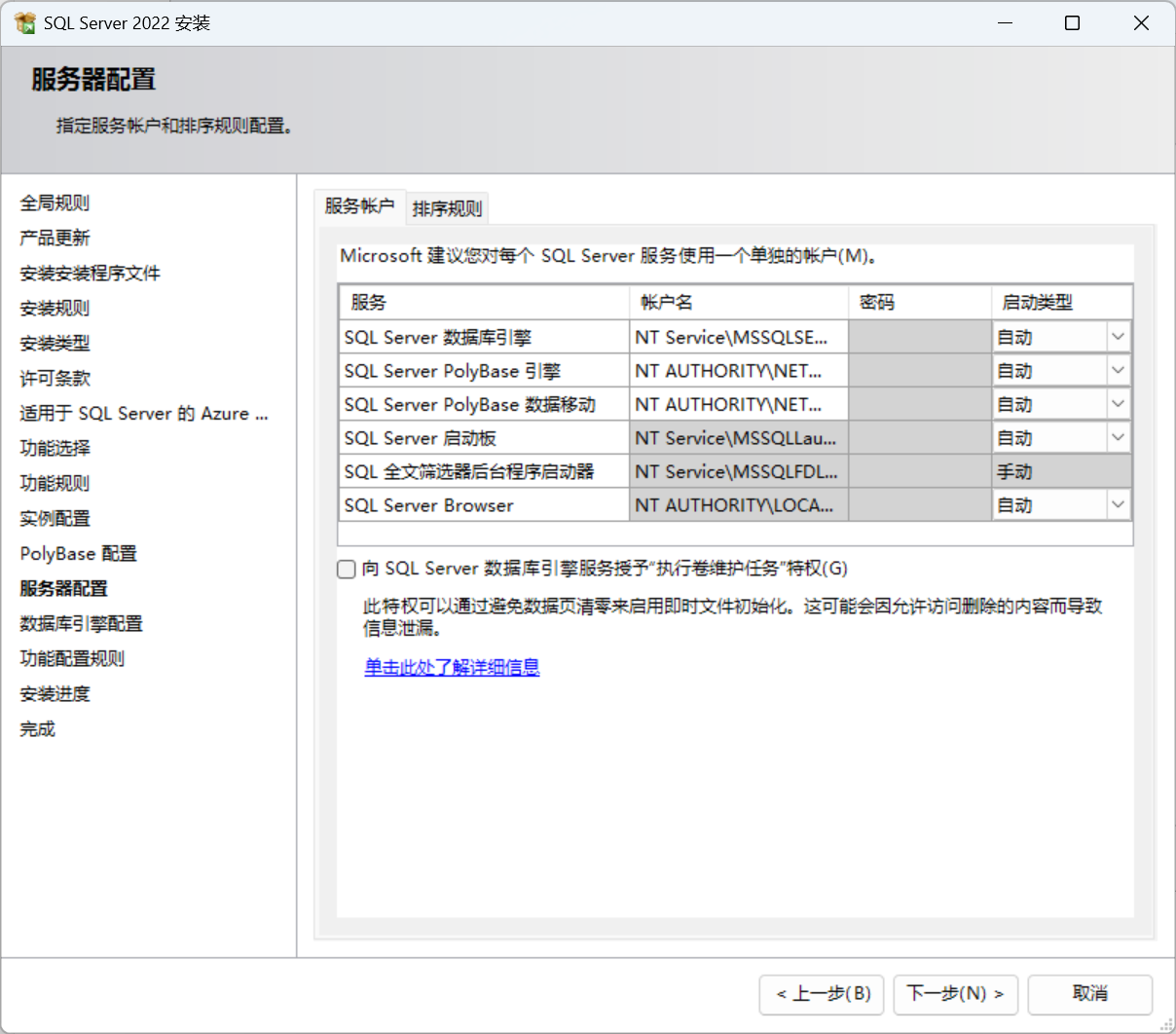1176x1034 pixels.
Task: Select 全局规则 step in the sidebar
Action: [55, 203]
